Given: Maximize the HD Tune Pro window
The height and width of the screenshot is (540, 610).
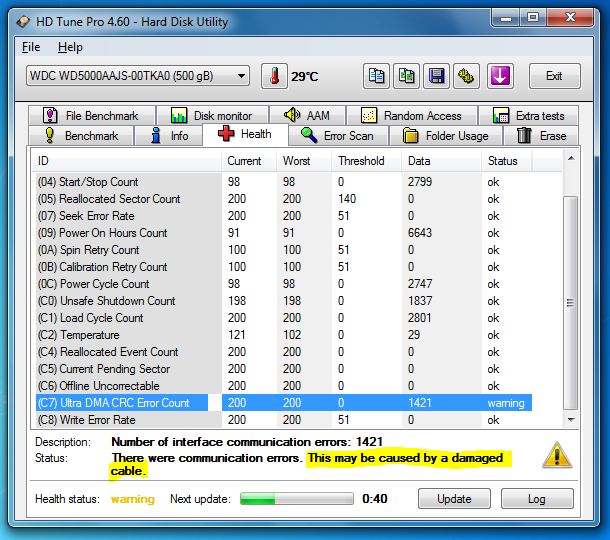Looking at the screenshot, I should point(533,18).
